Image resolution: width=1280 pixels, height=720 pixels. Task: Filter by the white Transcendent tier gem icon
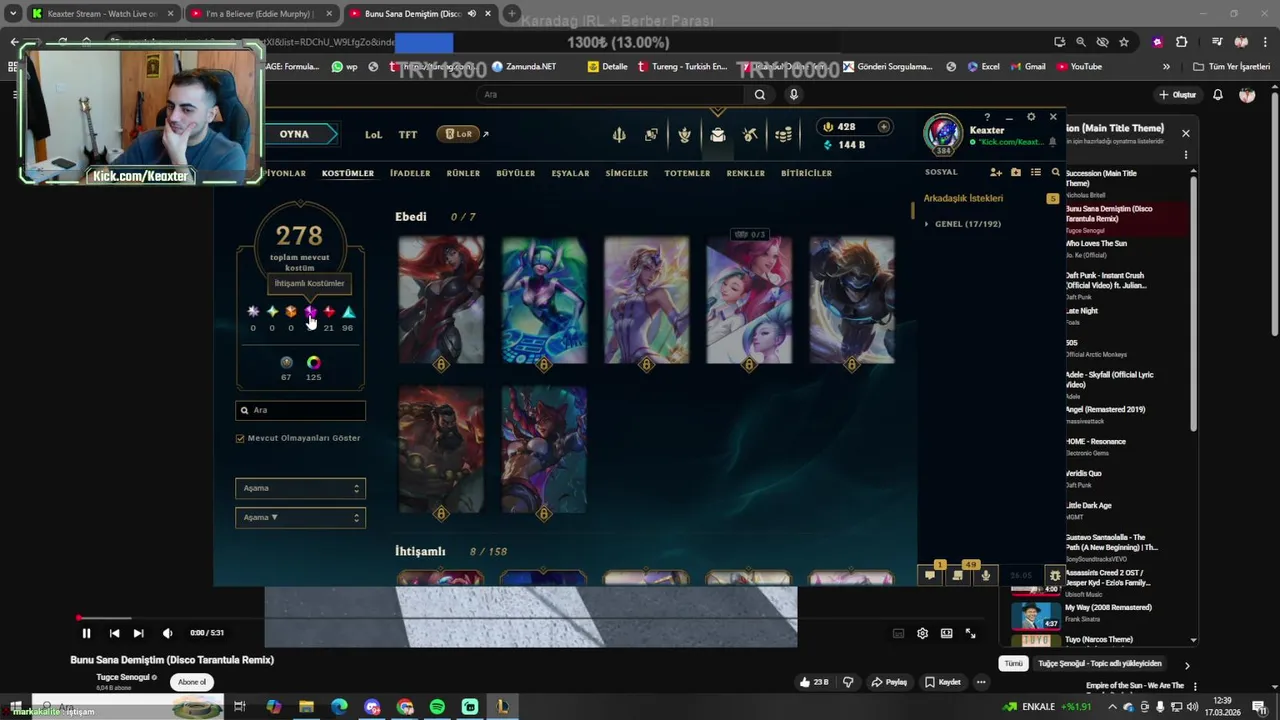coord(253,312)
